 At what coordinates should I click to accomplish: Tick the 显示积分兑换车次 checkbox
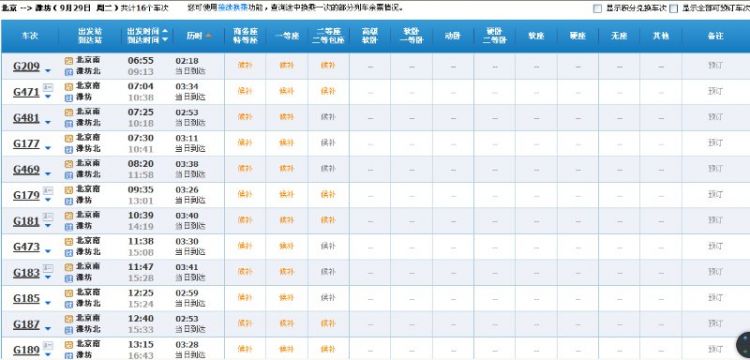point(597,9)
